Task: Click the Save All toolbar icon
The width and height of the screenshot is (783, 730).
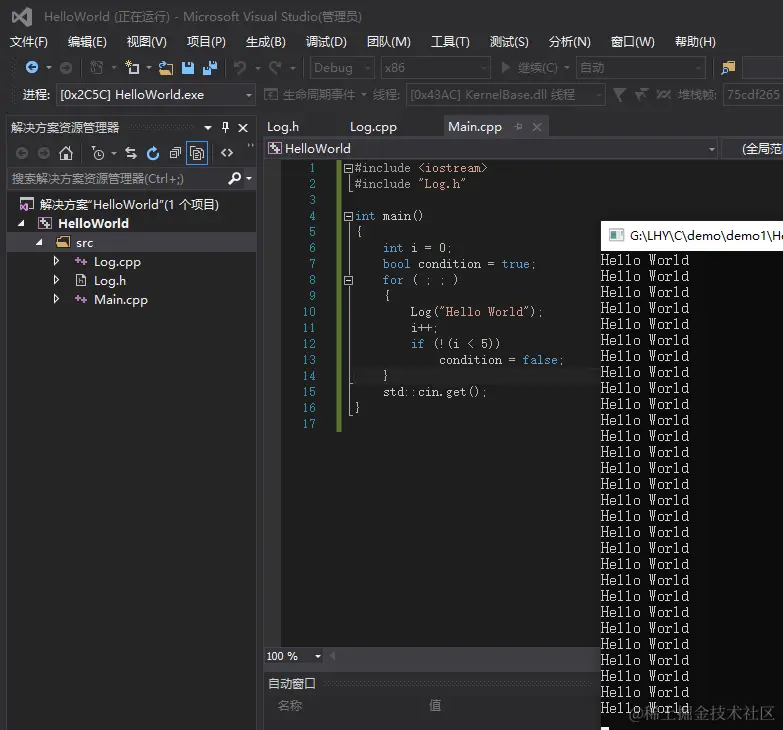Action: pyautogui.click(x=209, y=68)
